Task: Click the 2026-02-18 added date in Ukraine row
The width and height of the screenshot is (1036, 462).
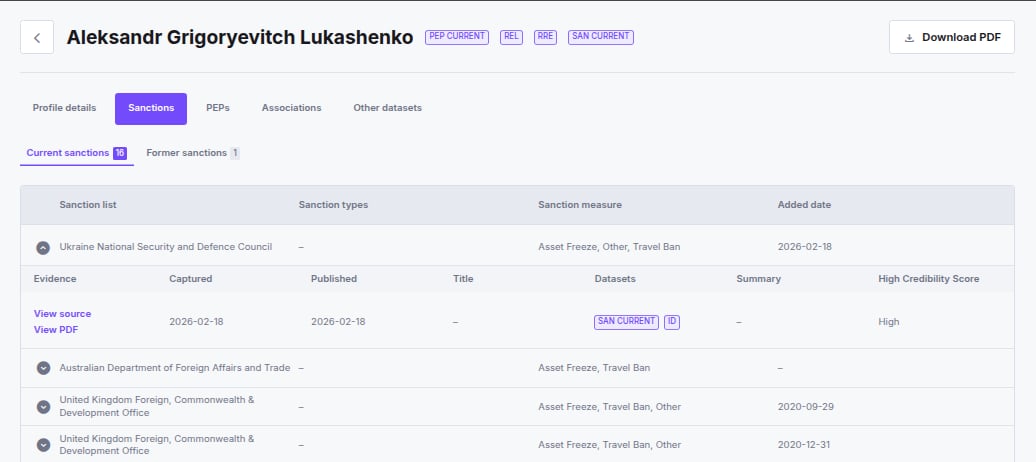Action: (805, 247)
